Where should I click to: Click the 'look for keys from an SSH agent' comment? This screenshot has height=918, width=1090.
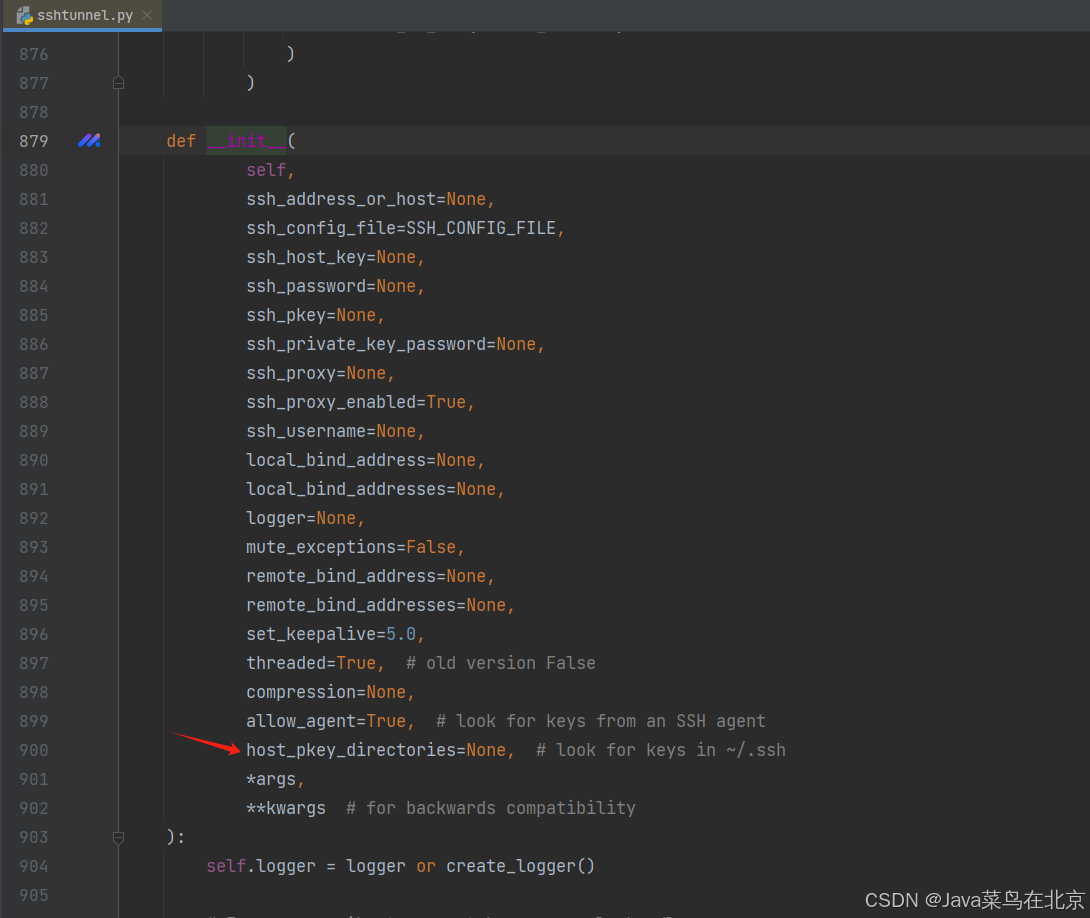pyautogui.click(x=601, y=721)
